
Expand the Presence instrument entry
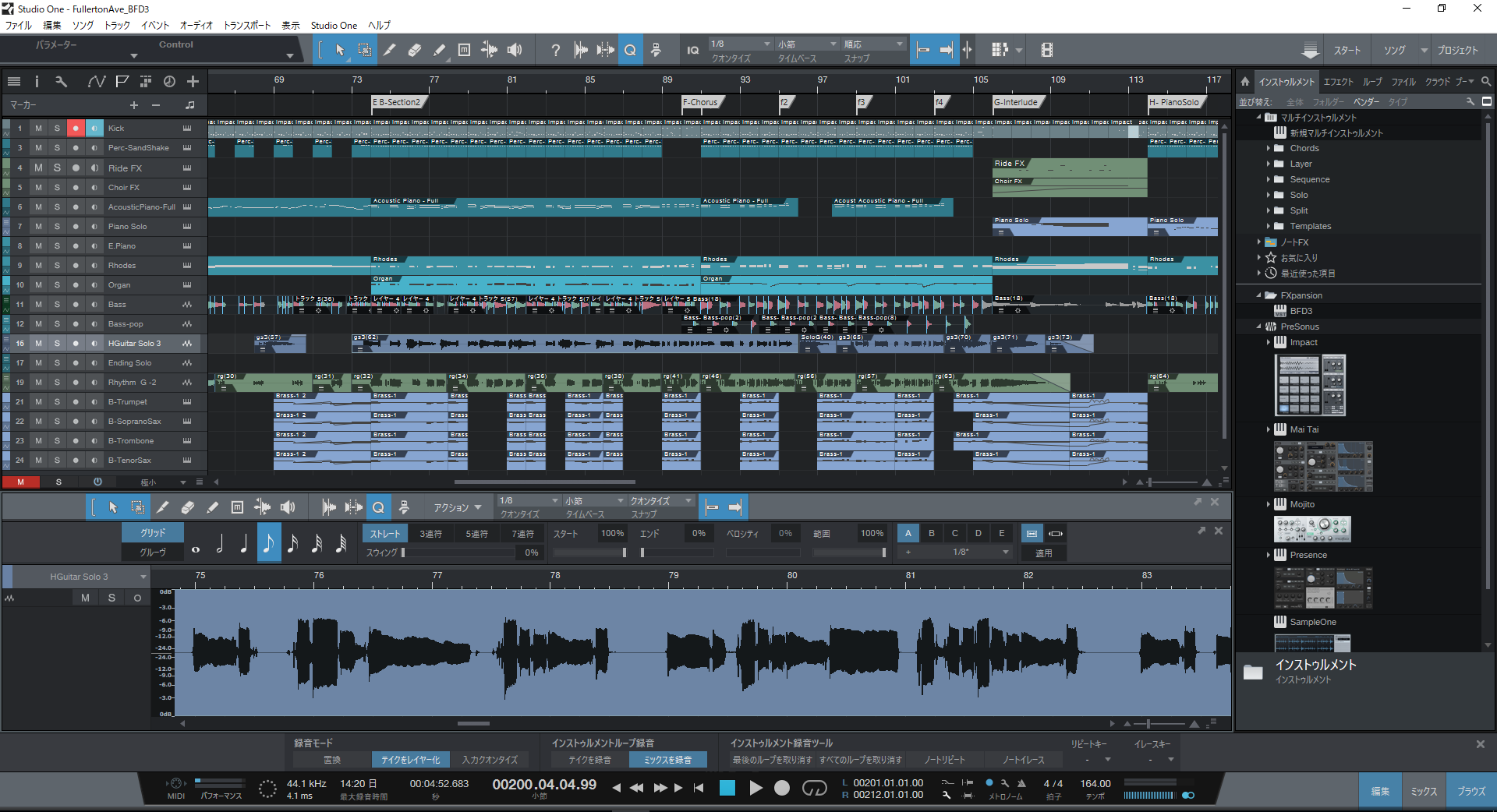1269,555
